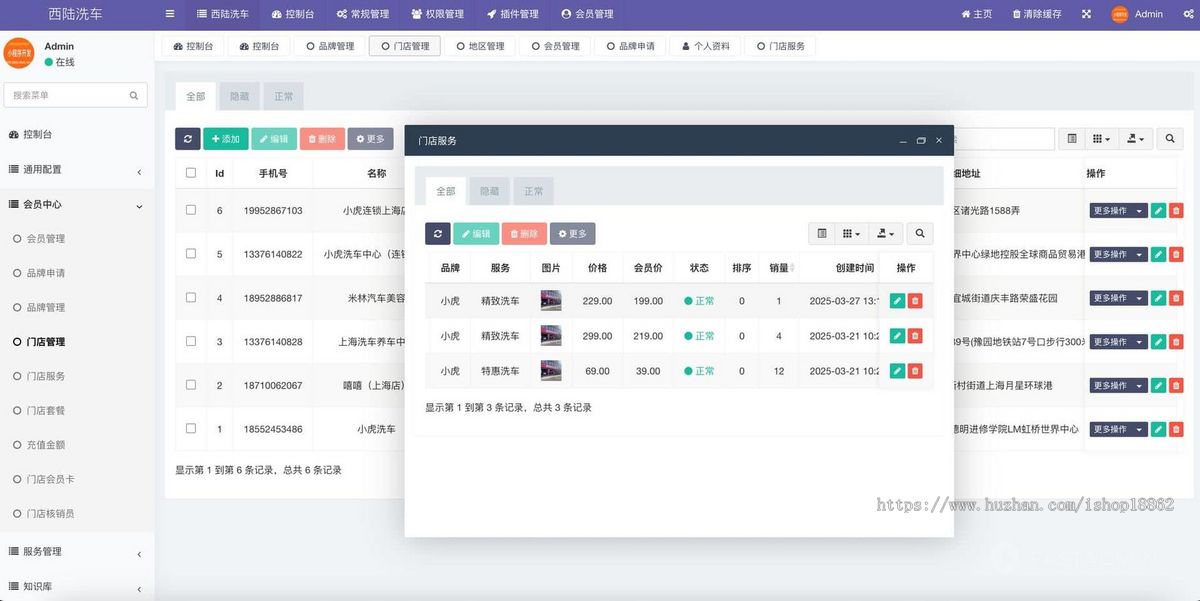
Task: Expand the 服务管理 sidebar section
Action: [77, 551]
